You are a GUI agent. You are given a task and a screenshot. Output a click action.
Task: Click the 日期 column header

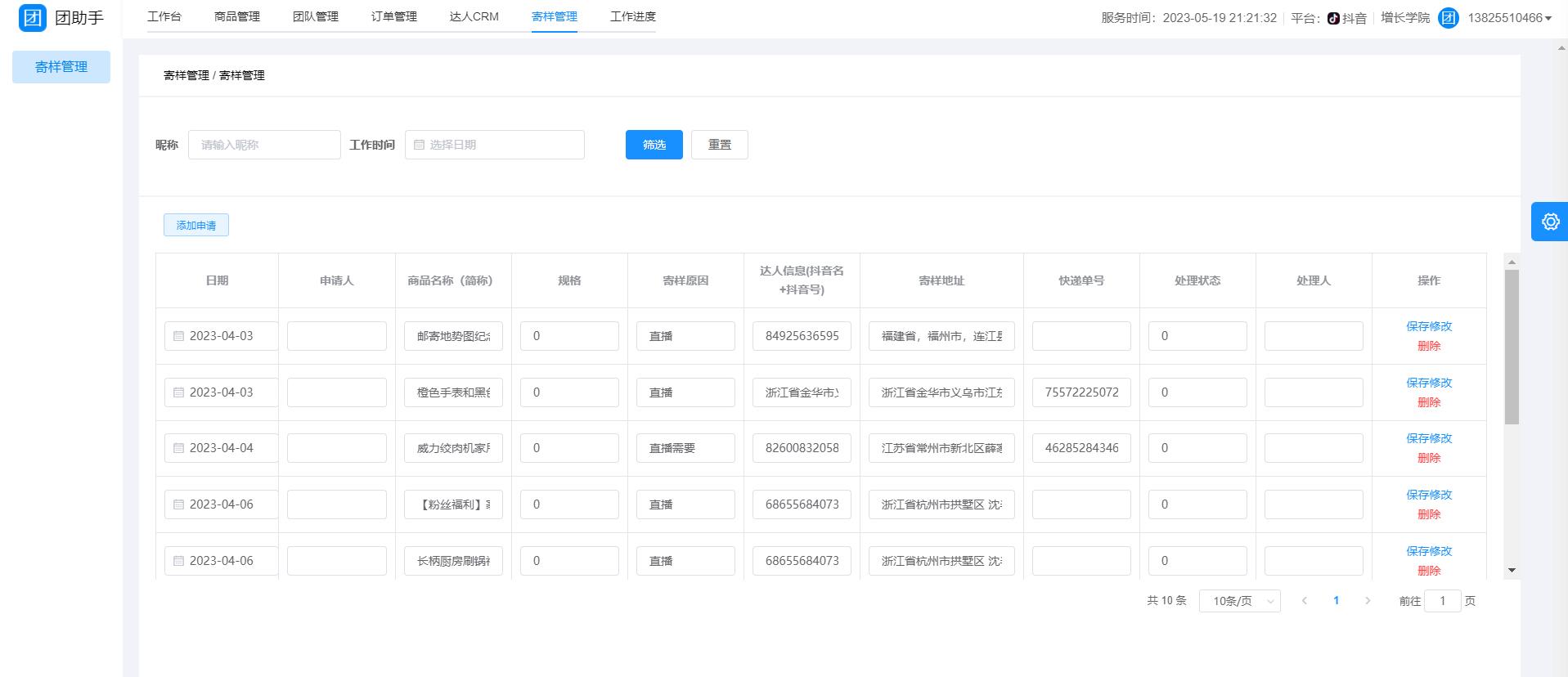[217, 280]
